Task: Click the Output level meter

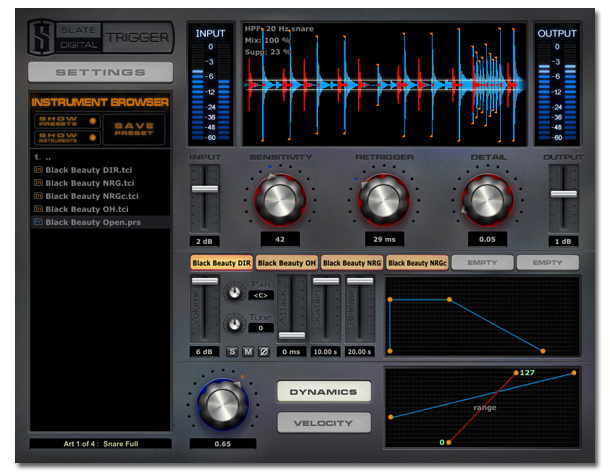Action: (557, 84)
